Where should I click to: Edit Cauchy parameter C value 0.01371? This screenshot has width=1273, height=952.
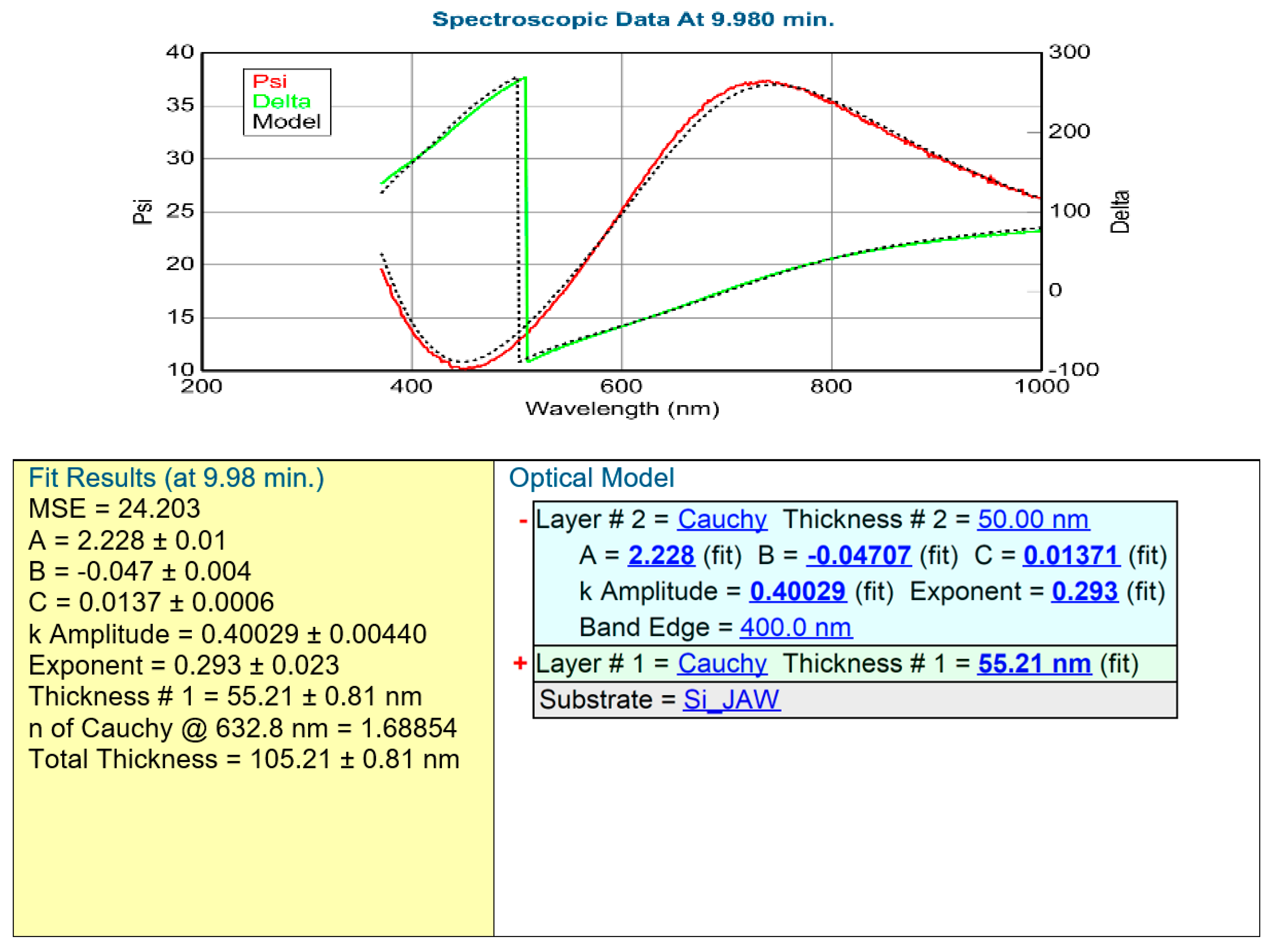1072,555
